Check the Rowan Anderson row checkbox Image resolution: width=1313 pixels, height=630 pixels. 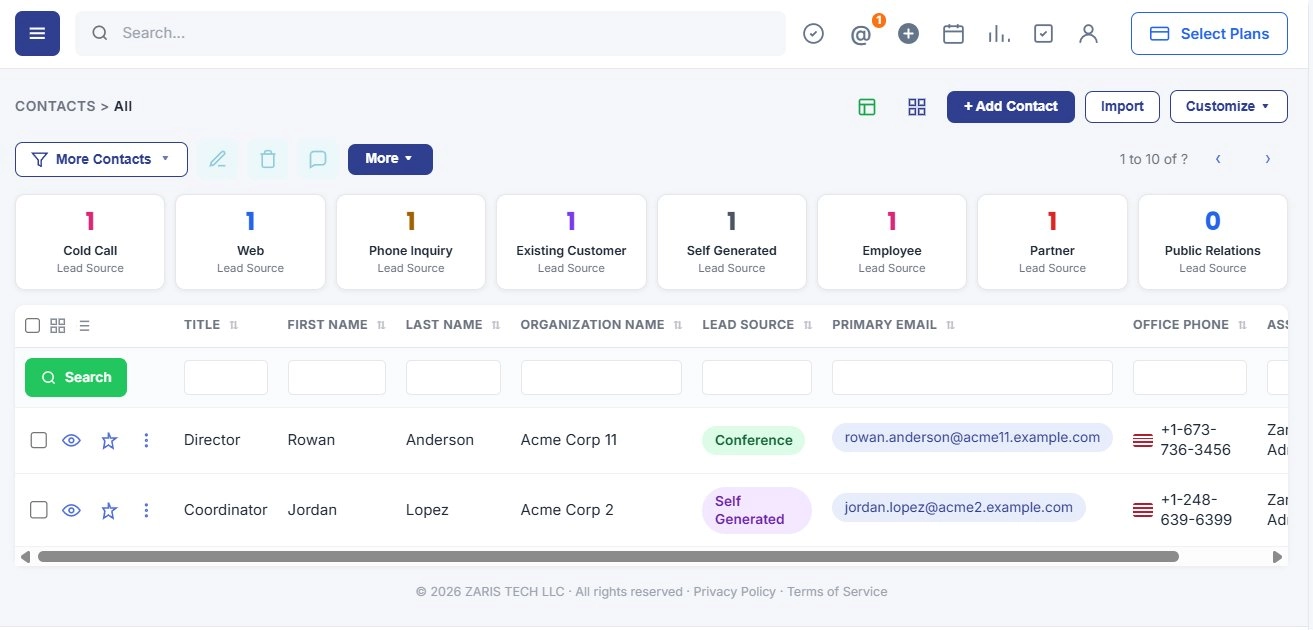(39, 440)
